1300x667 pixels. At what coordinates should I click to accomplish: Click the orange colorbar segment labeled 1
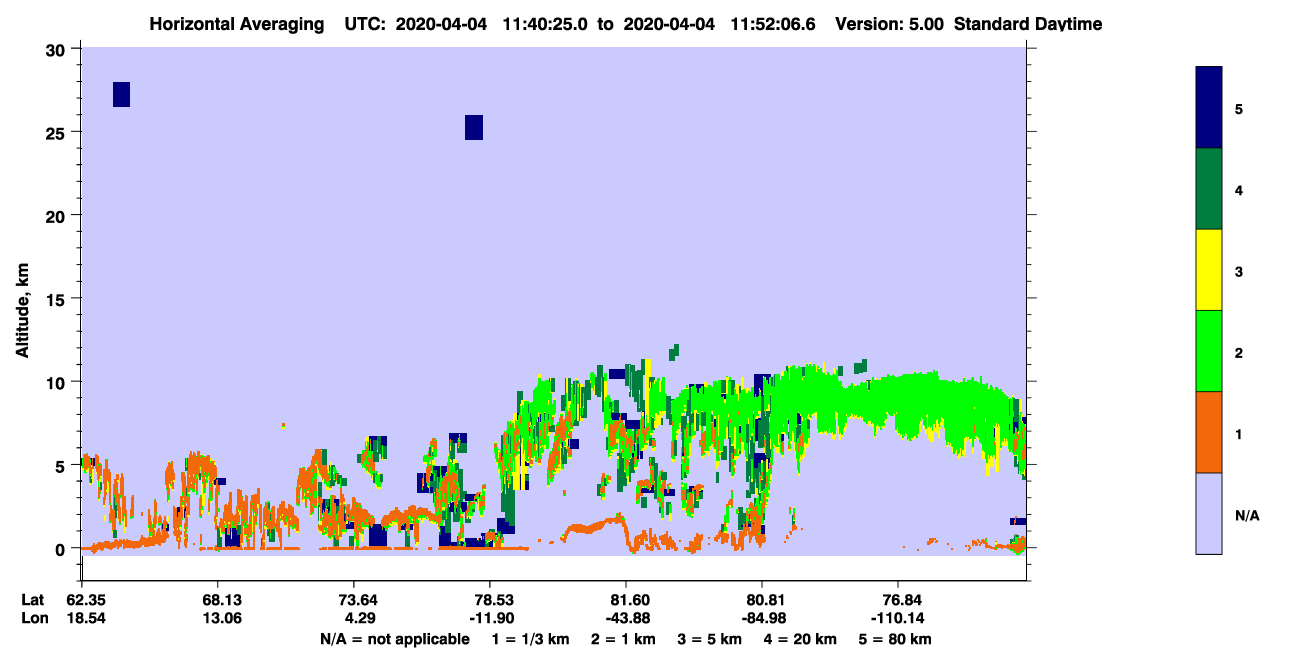coord(1209,432)
